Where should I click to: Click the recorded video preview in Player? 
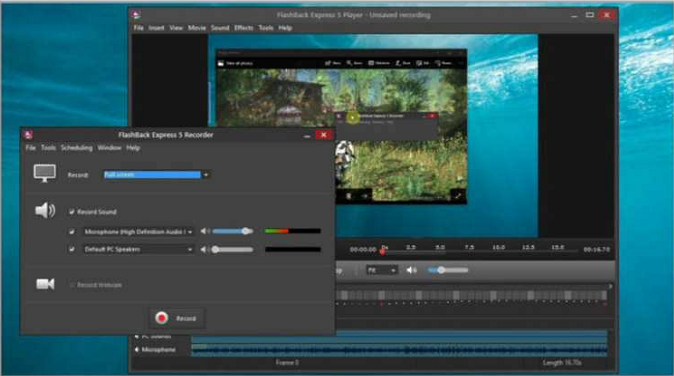pyautogui.click(x=373, y=136)
